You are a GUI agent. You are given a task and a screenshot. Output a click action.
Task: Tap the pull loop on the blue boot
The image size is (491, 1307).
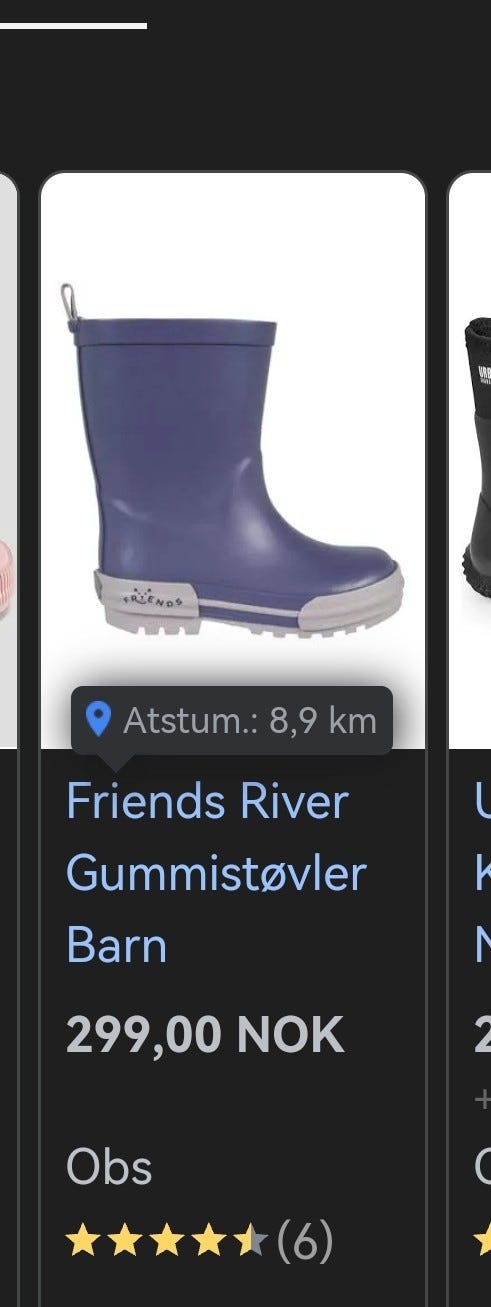coord(68,306)
